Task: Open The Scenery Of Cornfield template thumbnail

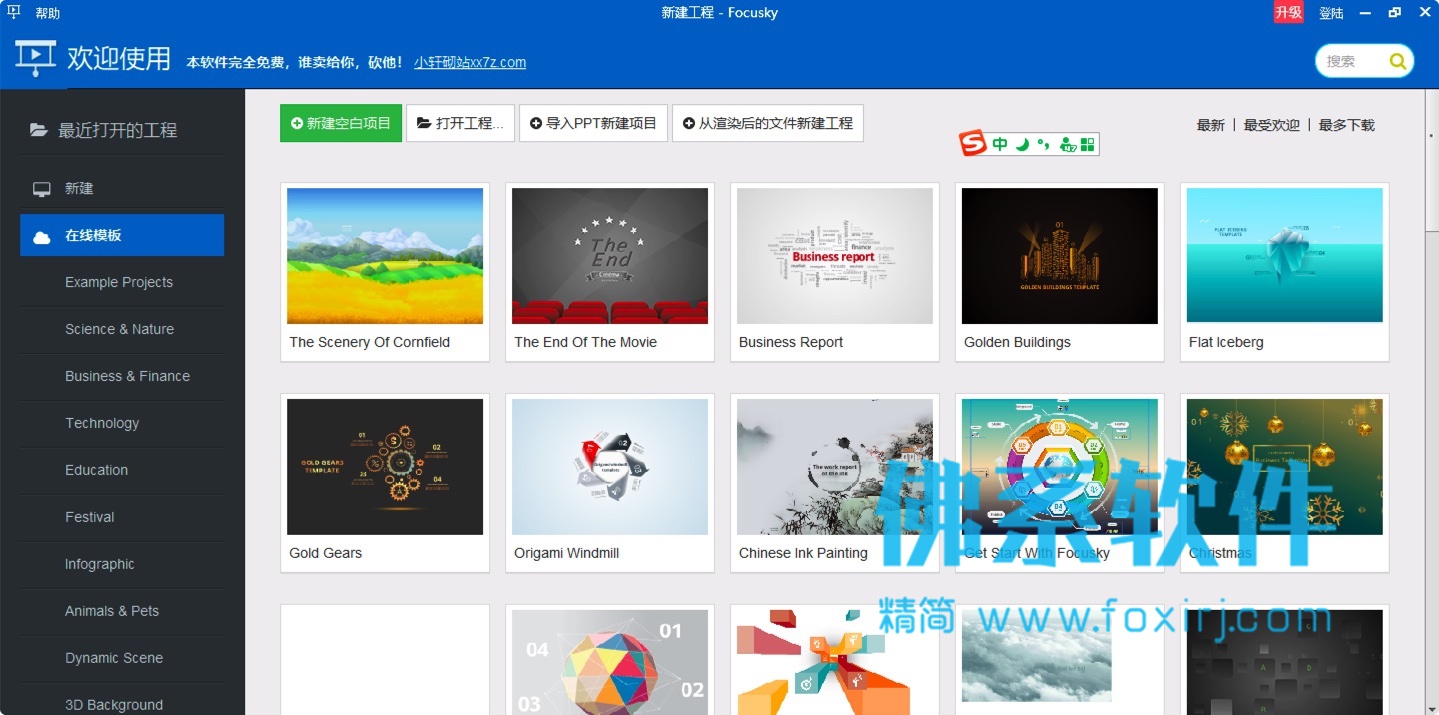Action: (385, 256)
